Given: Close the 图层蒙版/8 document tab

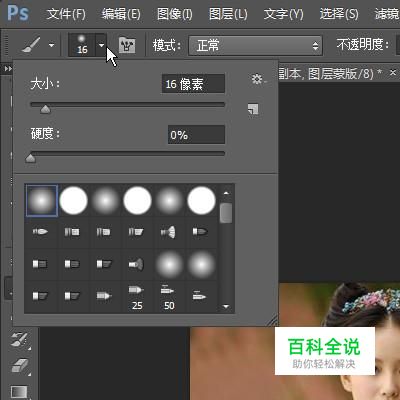Looking at the screenshot, I should (393, 72).
